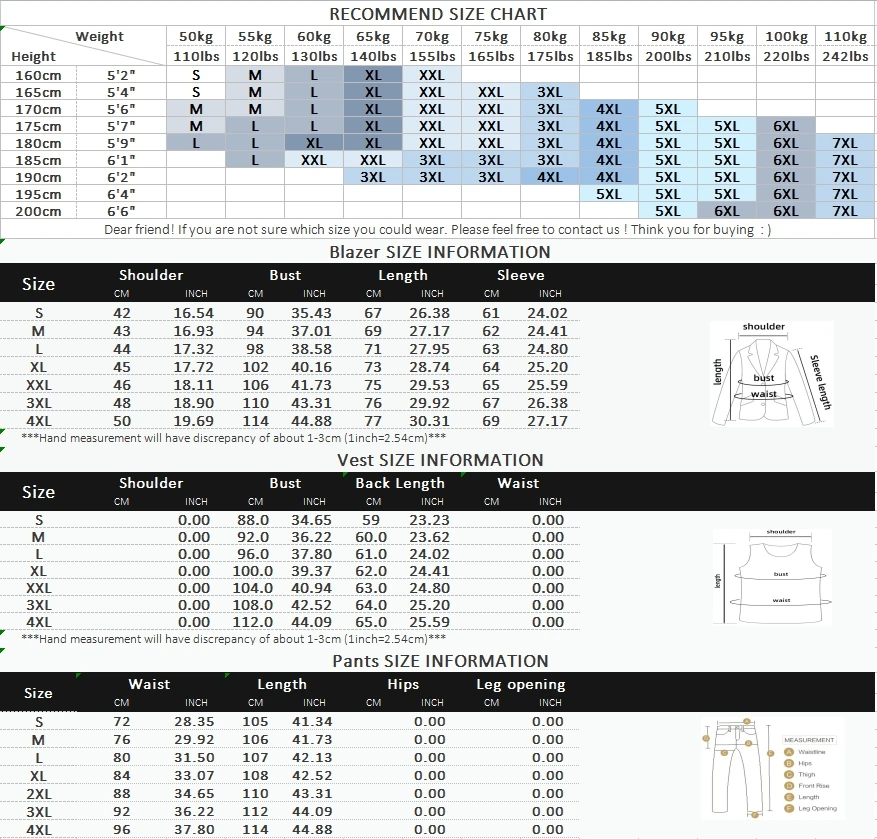
Task: Click hand measurement note under Vest table
Action: [x=234, y=638]
